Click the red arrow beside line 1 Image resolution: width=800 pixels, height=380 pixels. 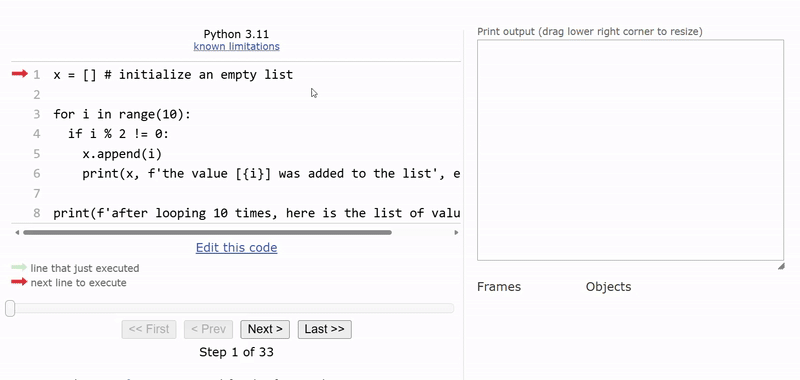[x=19, y=74]
